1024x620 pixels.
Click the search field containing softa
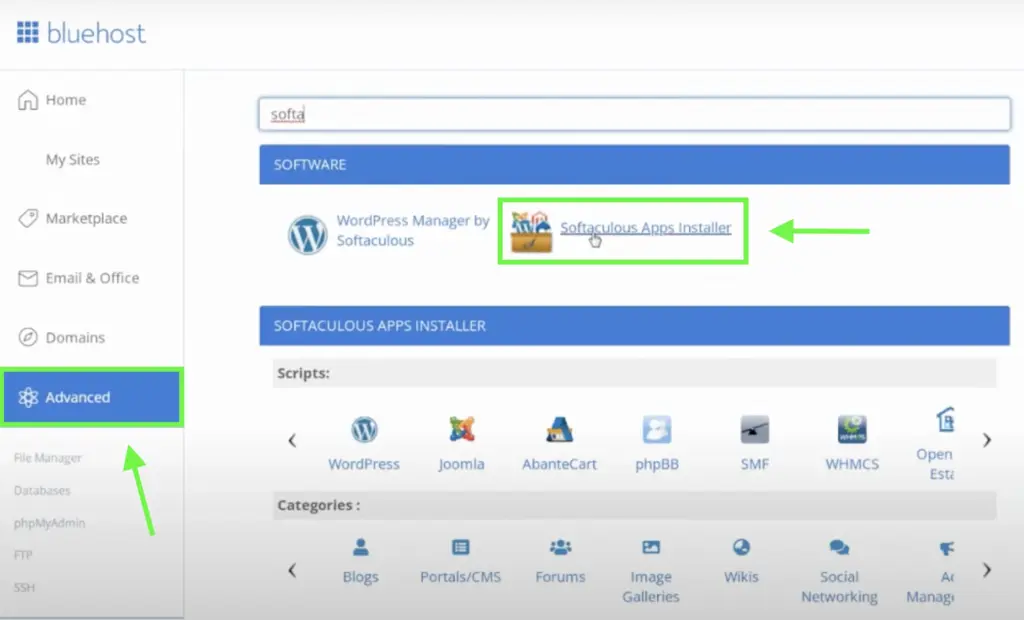pos(634,114)
